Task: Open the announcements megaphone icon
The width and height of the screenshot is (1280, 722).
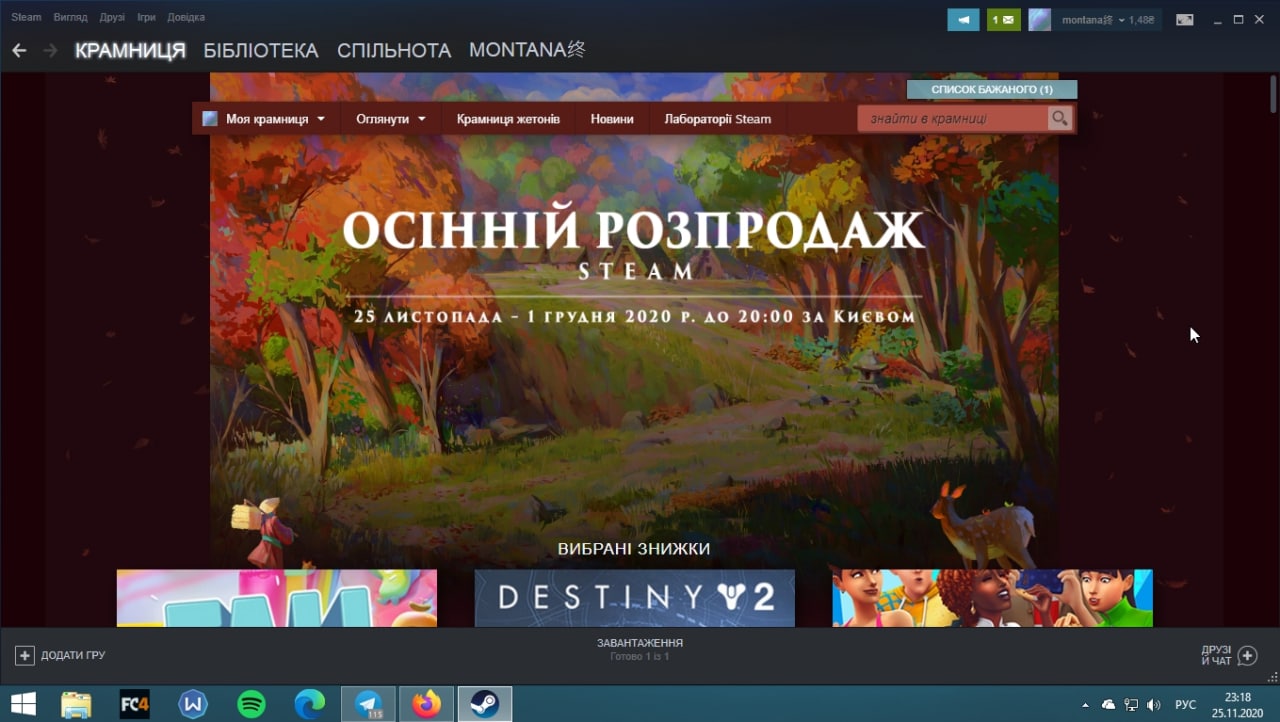Action: tap(963, 19)
